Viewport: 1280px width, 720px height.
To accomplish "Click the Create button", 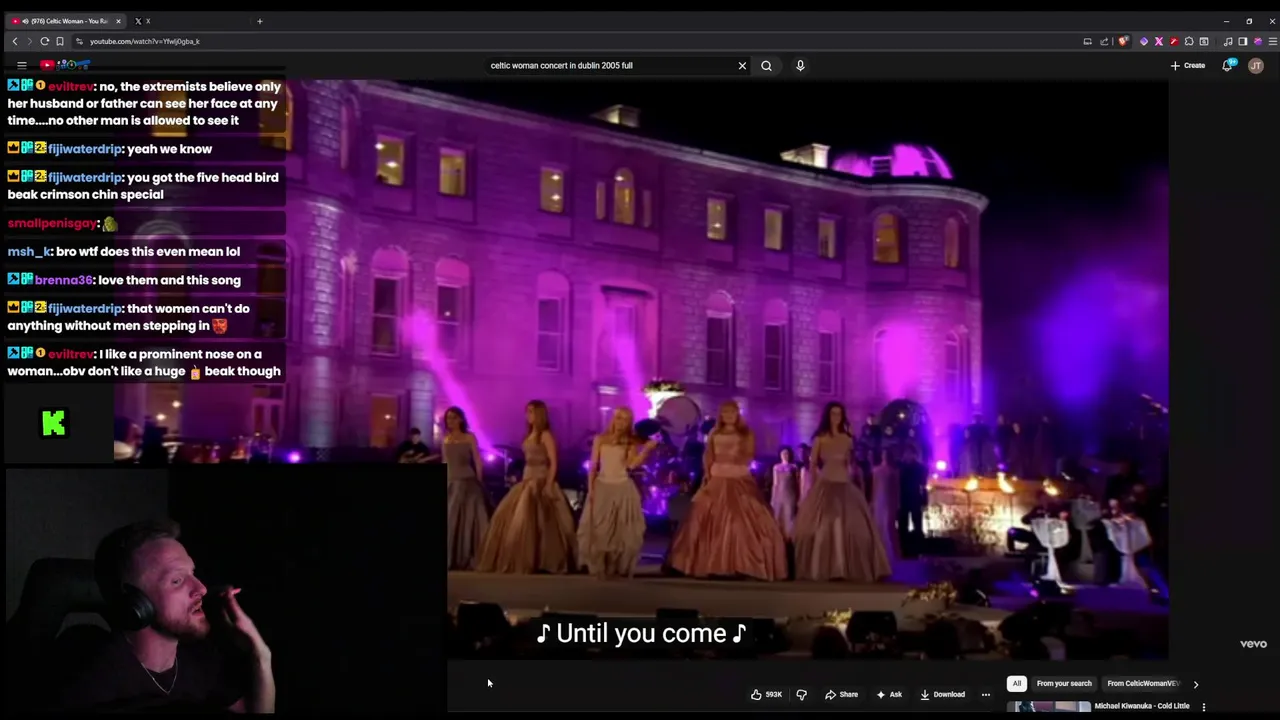I will click(x=1188, y=65).
